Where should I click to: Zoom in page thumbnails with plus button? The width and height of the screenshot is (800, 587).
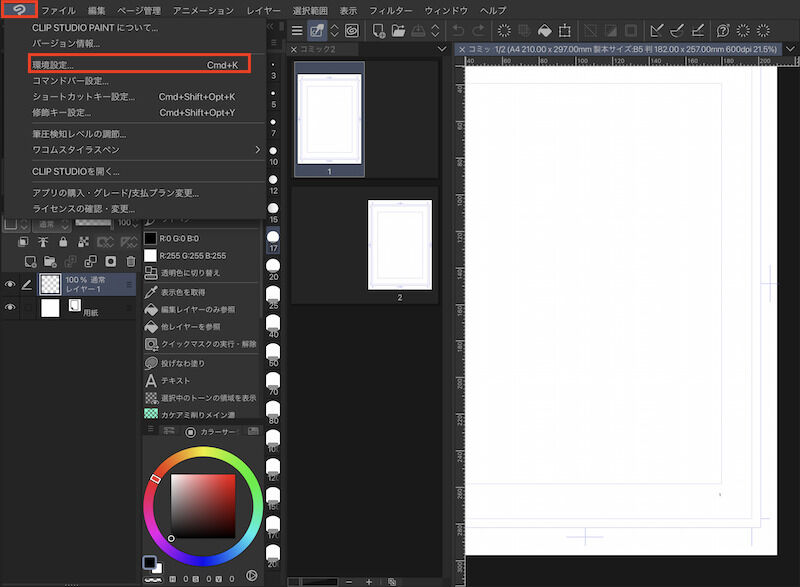click(x=369, y=581)
